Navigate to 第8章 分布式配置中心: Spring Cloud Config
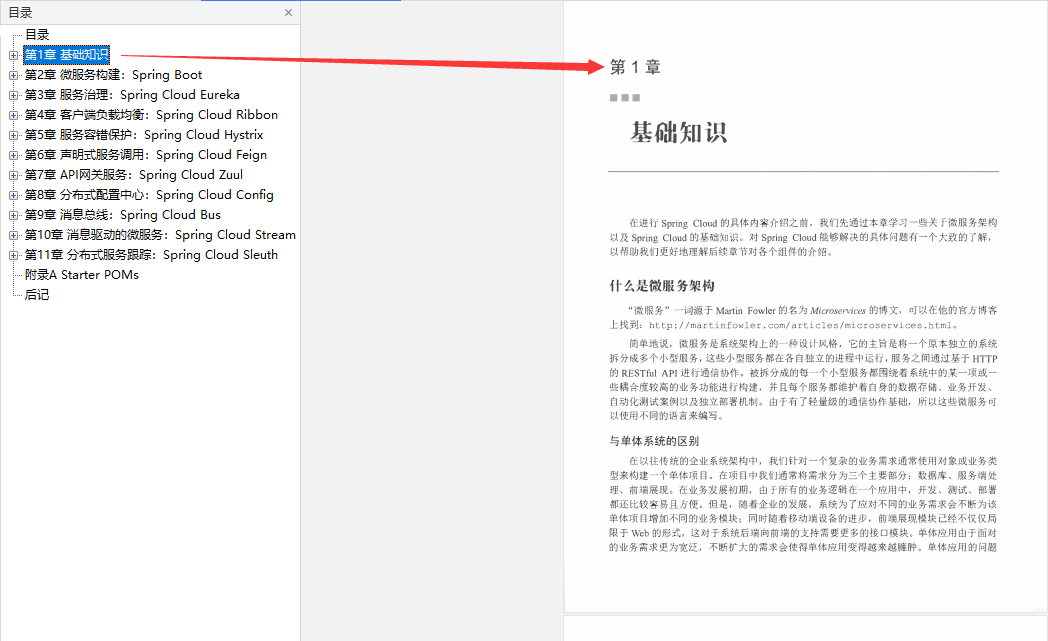Screen dimensions: 1048x641 tap(149, 195)
